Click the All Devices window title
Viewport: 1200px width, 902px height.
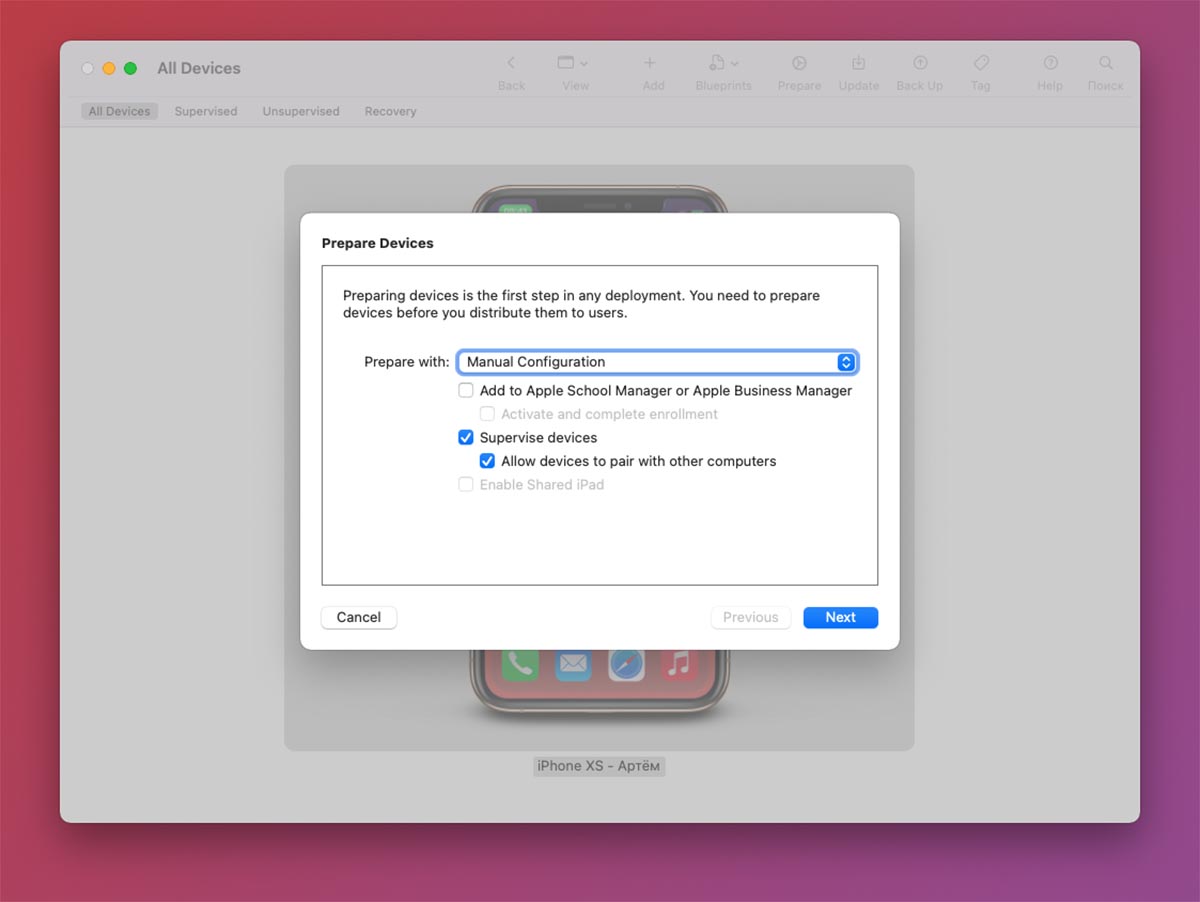199,68
